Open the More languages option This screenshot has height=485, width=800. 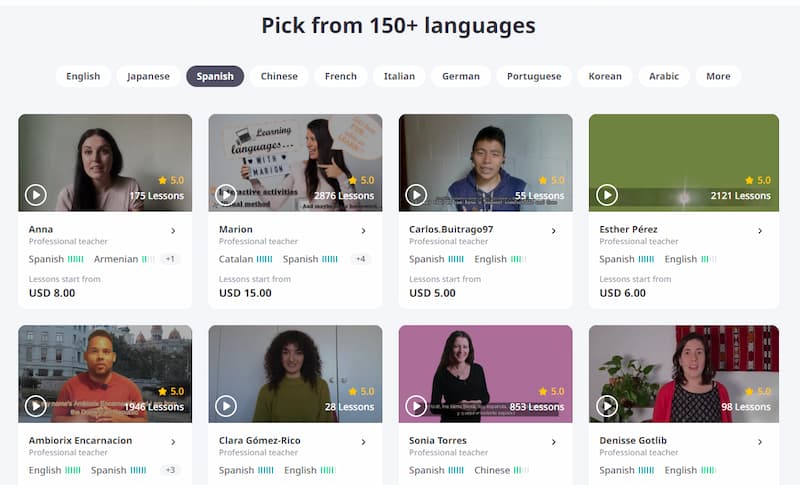(x=718, y=76)
